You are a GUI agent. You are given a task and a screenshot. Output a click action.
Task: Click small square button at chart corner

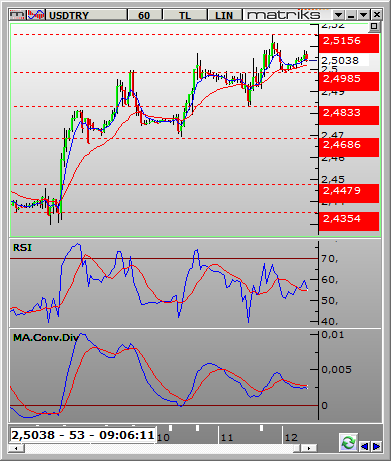click(374, 27)
